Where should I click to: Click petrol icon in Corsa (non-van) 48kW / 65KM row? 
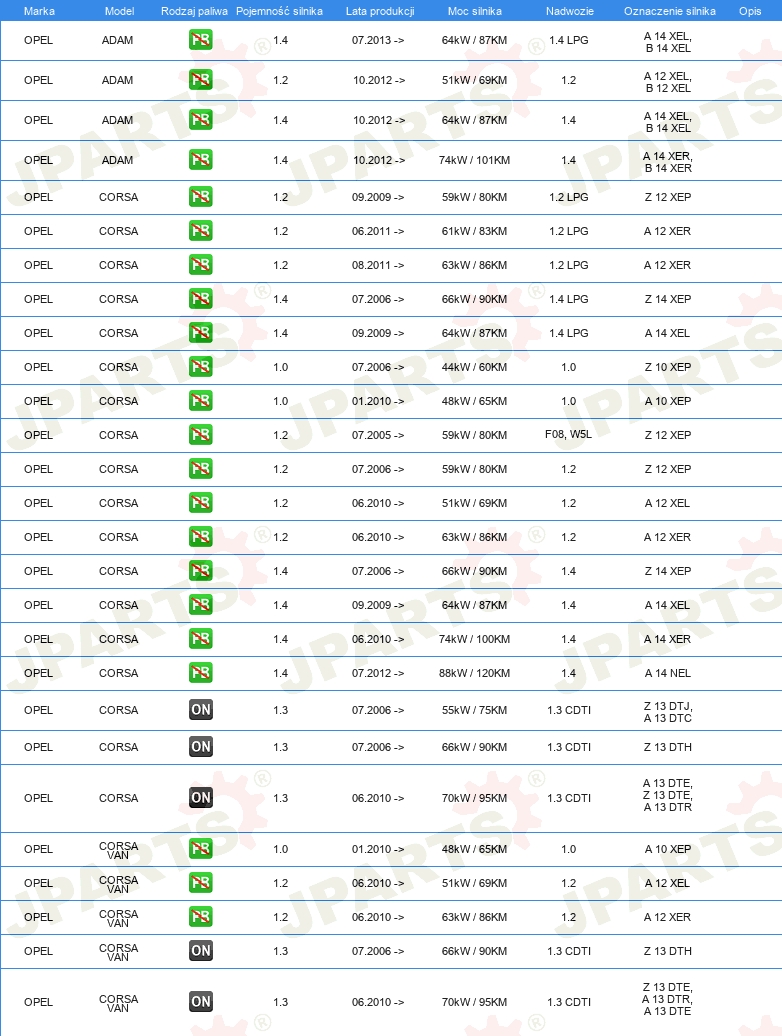(x=201, y=401)
